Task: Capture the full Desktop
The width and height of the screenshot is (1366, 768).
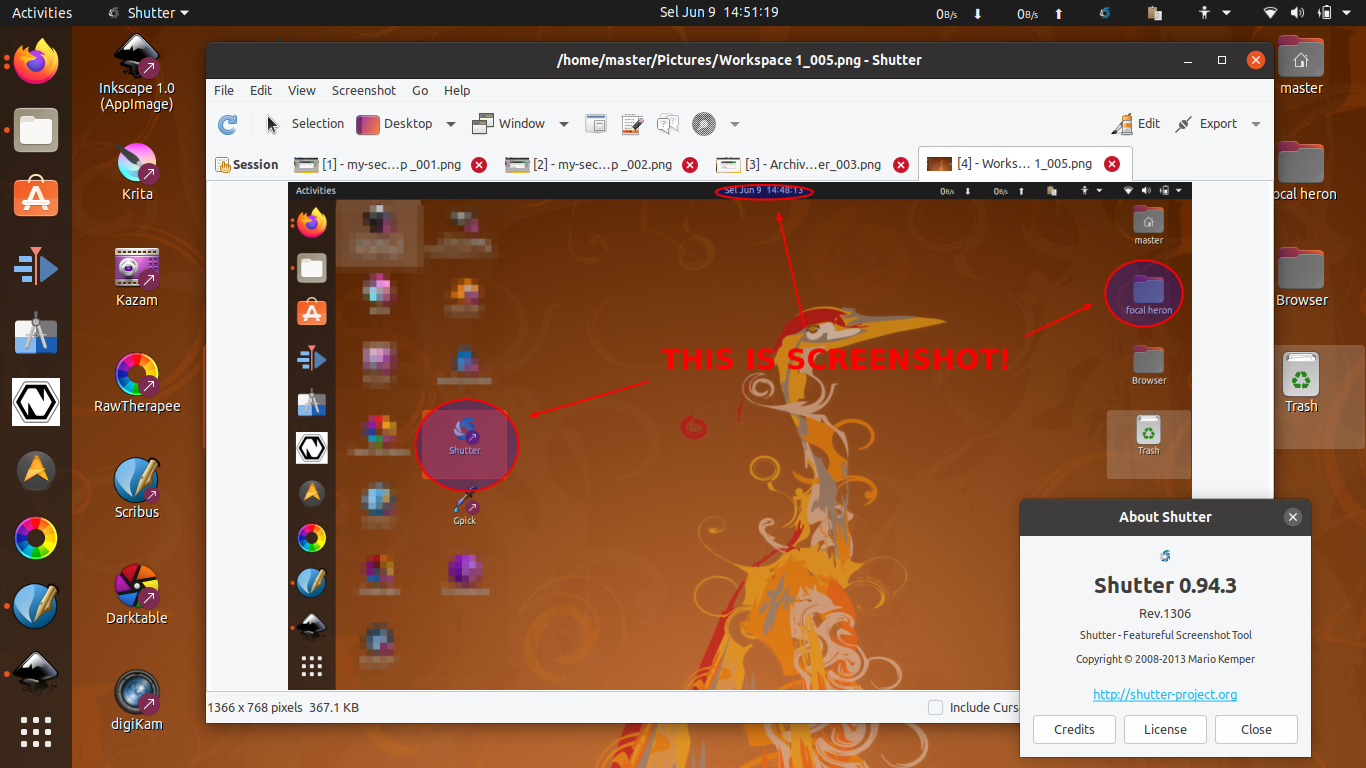Action: click(x=395, y=124)
